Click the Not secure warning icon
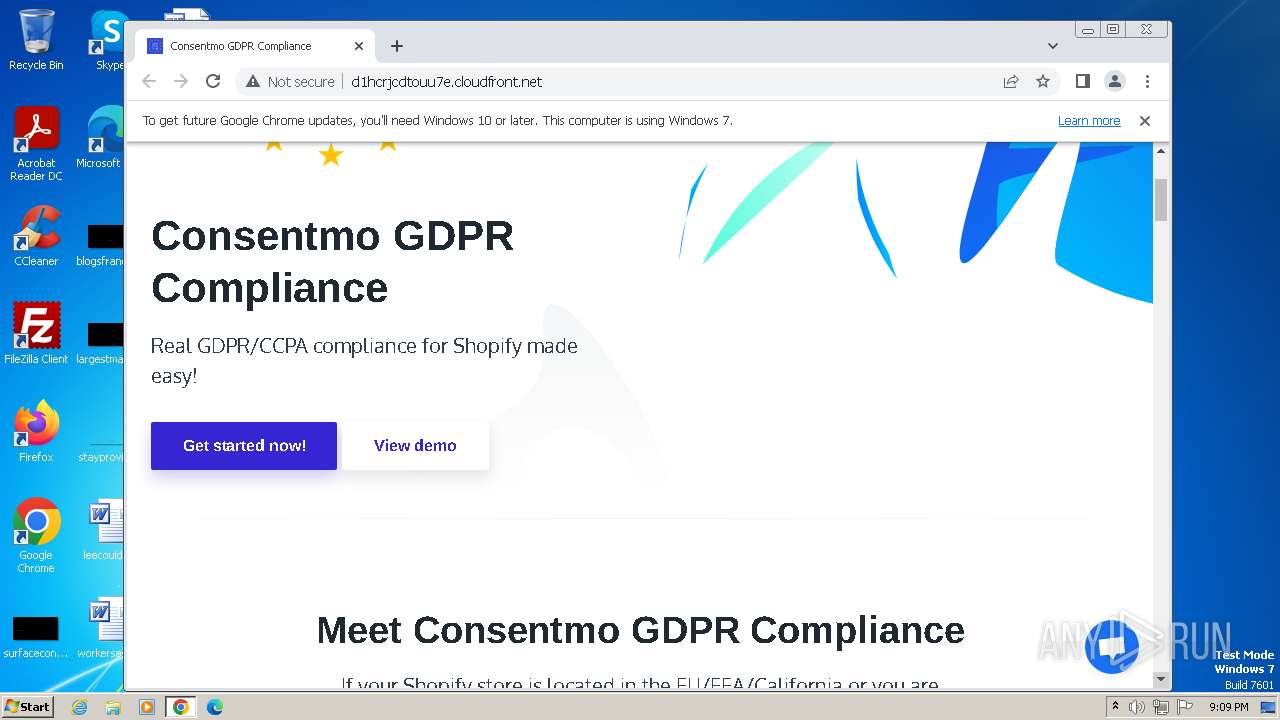This screenshot has height=720, width=1280. pos(253,82)
